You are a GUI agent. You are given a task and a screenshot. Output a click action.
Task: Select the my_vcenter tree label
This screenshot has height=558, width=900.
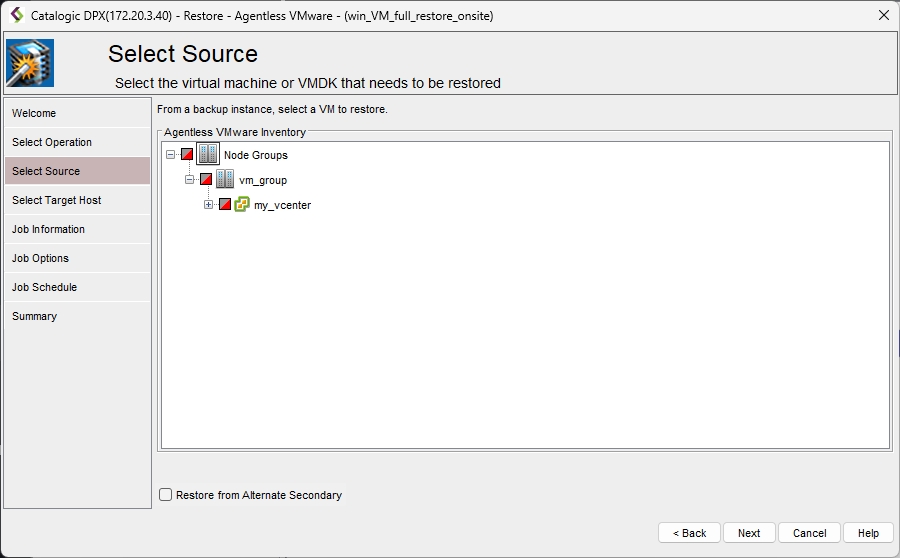[x=282, y=205]
